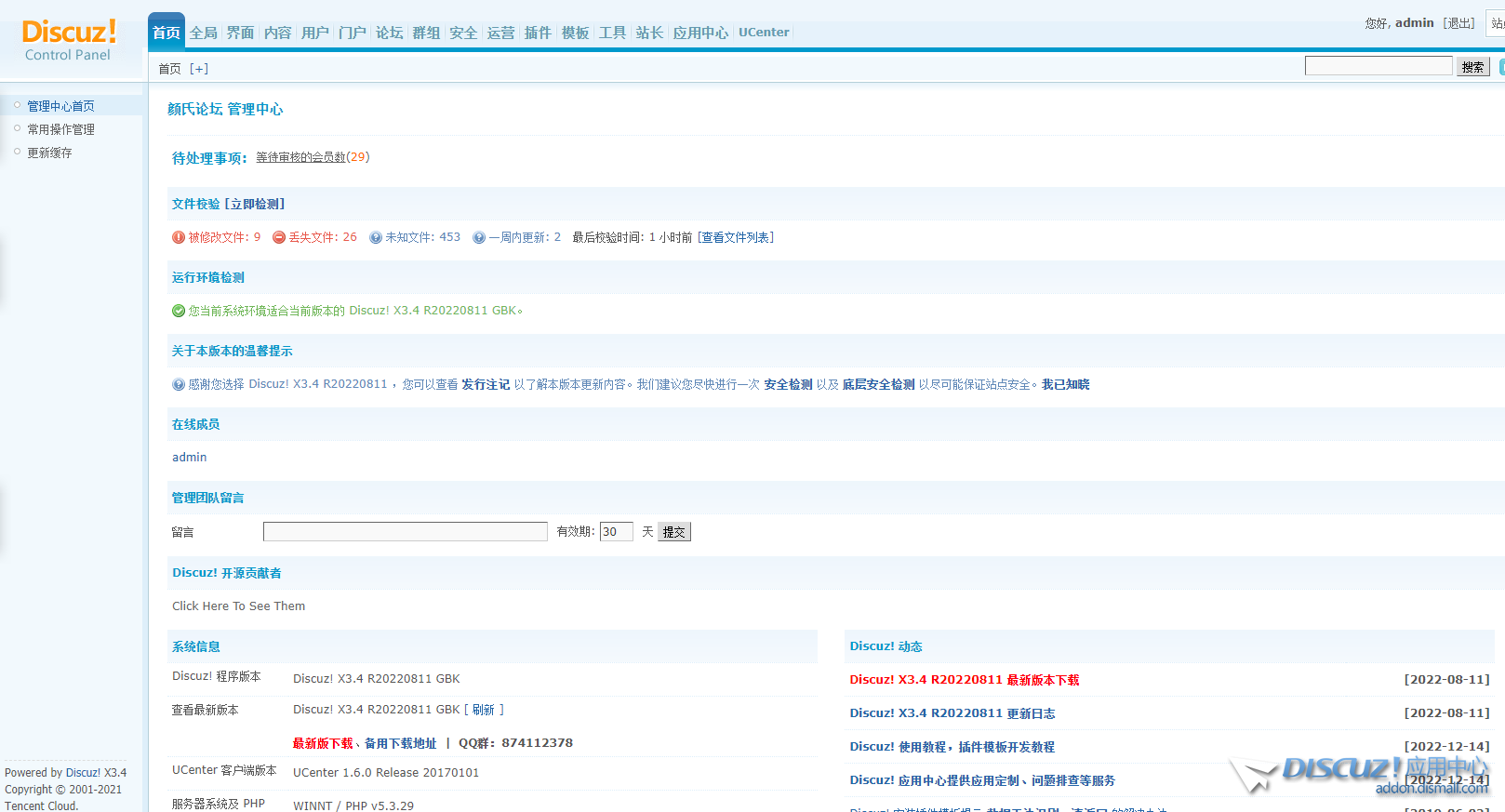This screenshot has height=812, width=1505.
Task: Select 常用操作管理 in the sidebar
Action: point(60,129)
